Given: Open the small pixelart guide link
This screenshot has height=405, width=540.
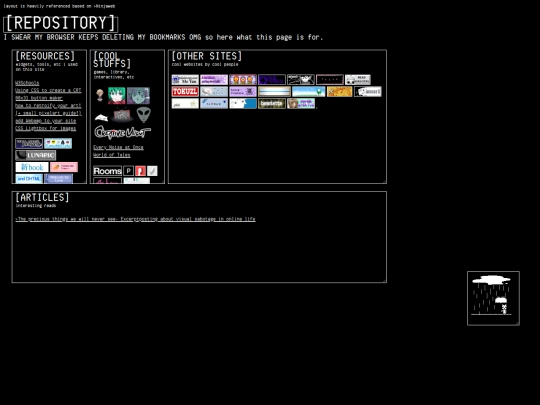Looking at the screenshot, I should click(x=48, y=113).
